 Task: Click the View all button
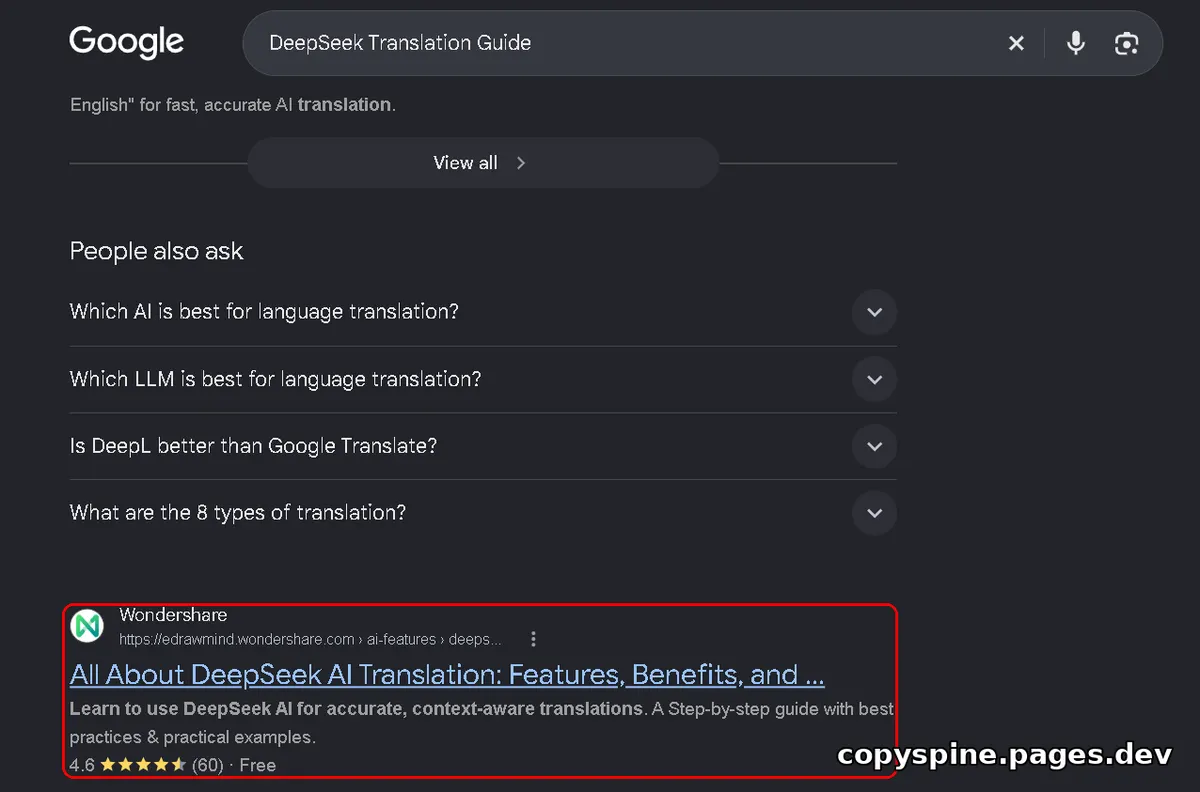tap(483, 163)
